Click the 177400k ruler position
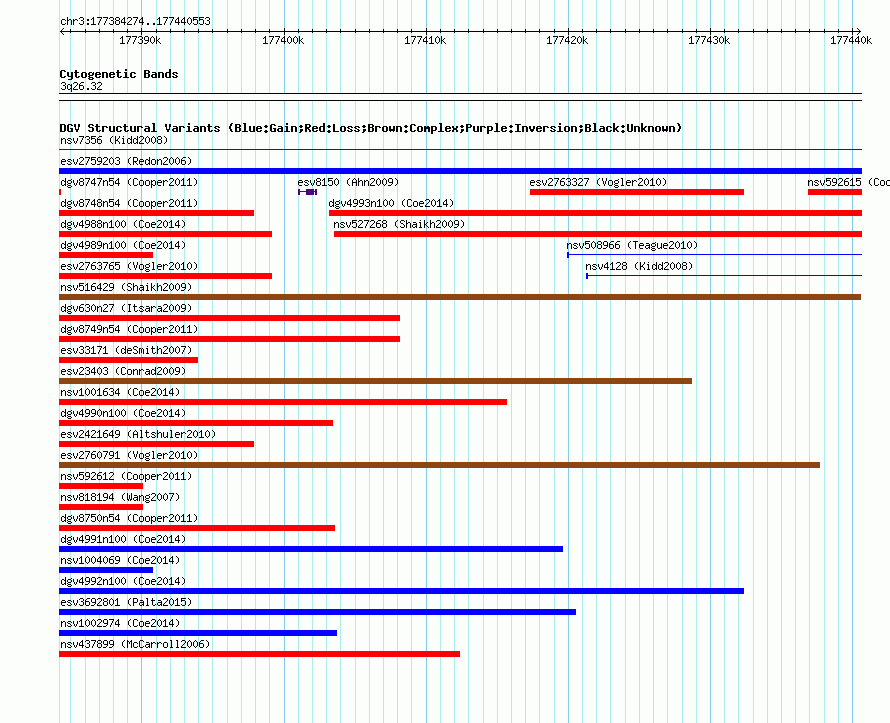The height and width of the screenshot is (723, 890). [283, 40]
